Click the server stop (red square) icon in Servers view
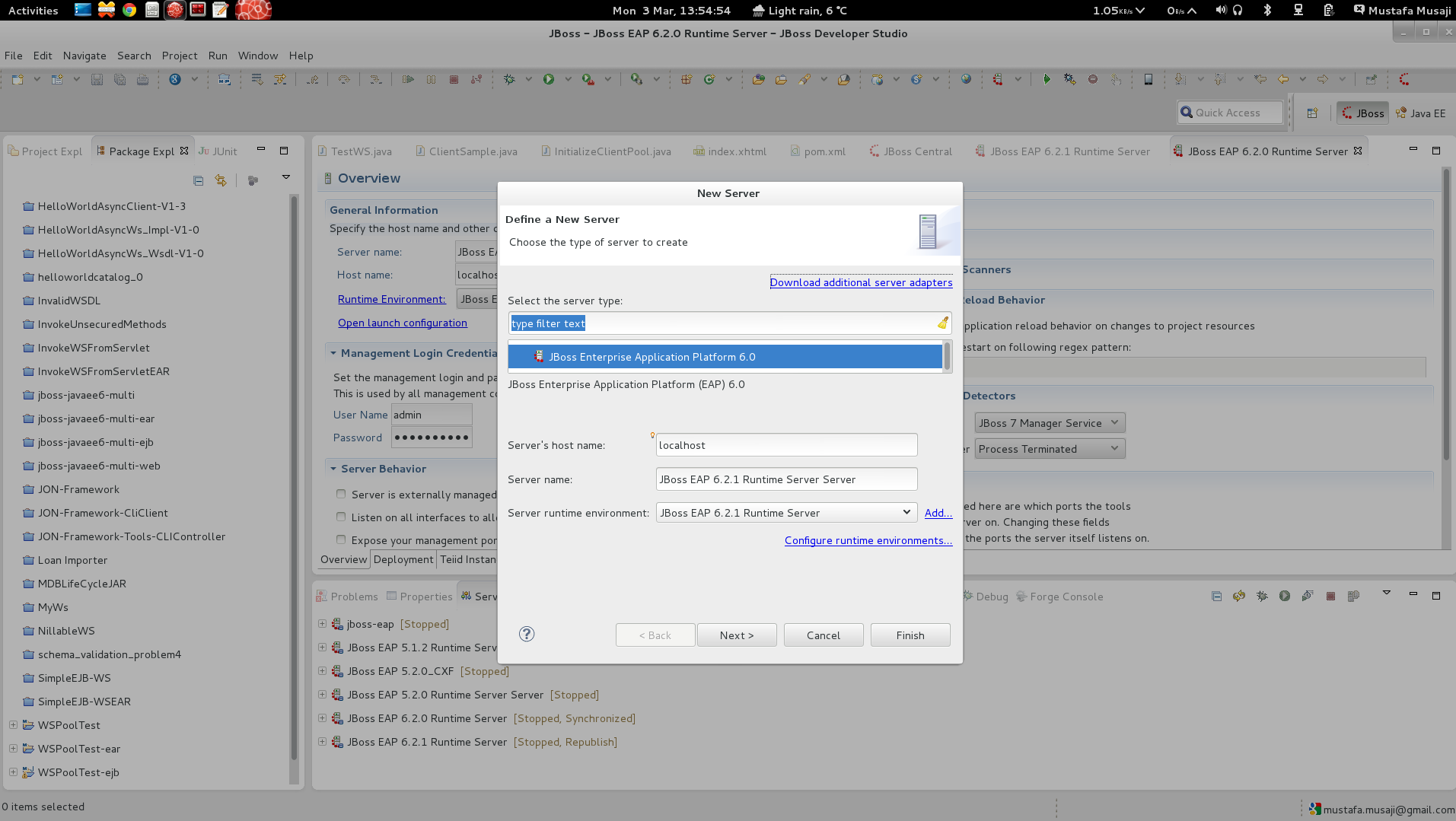Image resolution: width=1456 pixels, height=821 pixels. pos(1330,597)
